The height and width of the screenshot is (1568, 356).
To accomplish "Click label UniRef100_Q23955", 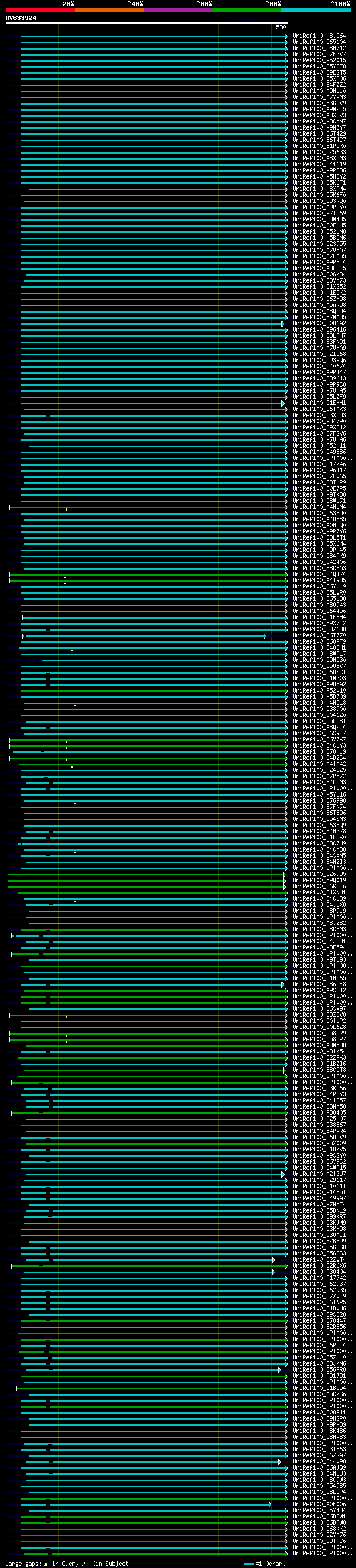I will coord(319,244).
